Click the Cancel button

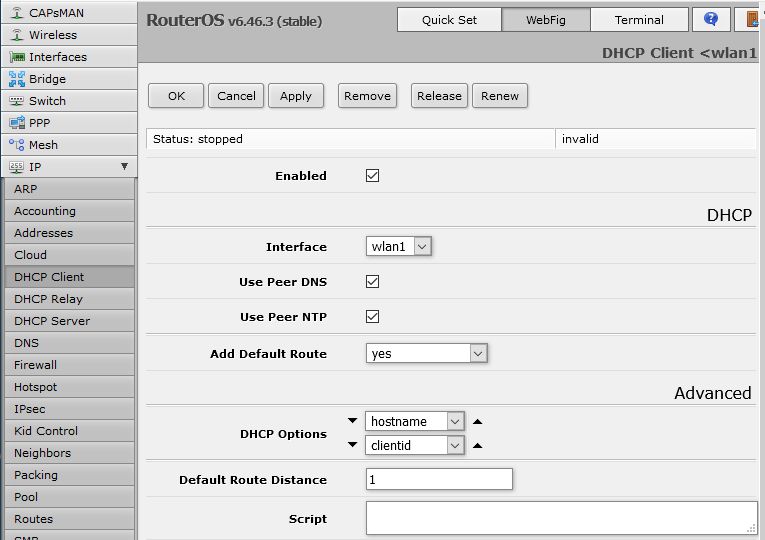pos(236,96)
